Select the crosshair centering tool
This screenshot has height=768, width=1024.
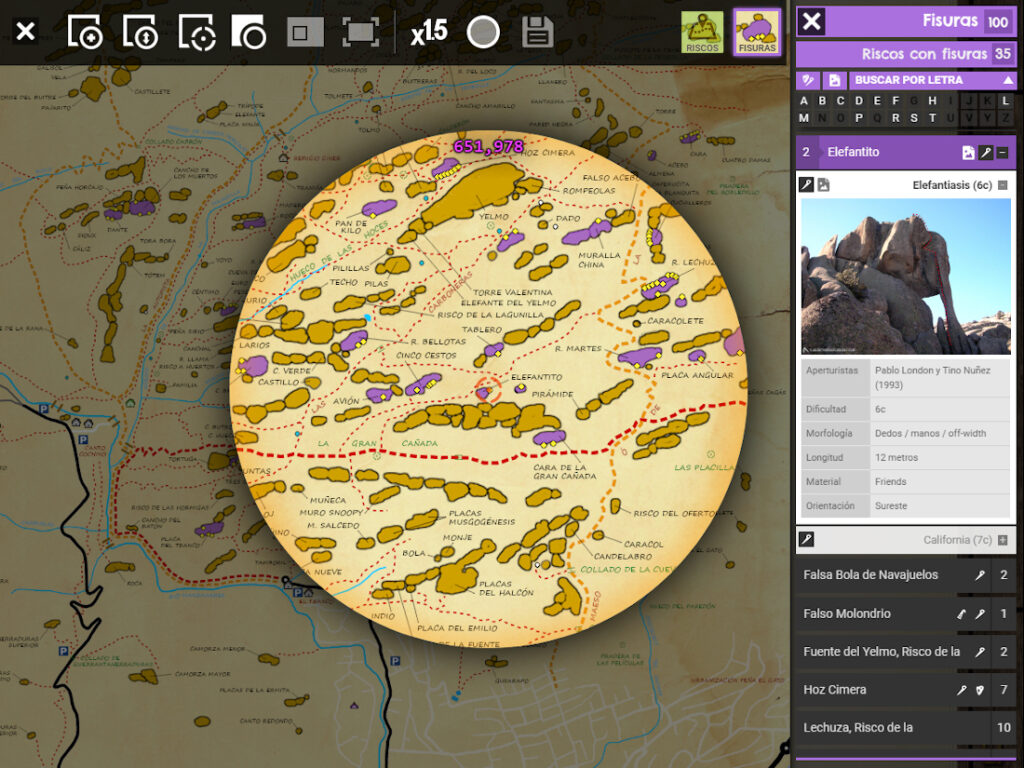[x=197, y=33]
